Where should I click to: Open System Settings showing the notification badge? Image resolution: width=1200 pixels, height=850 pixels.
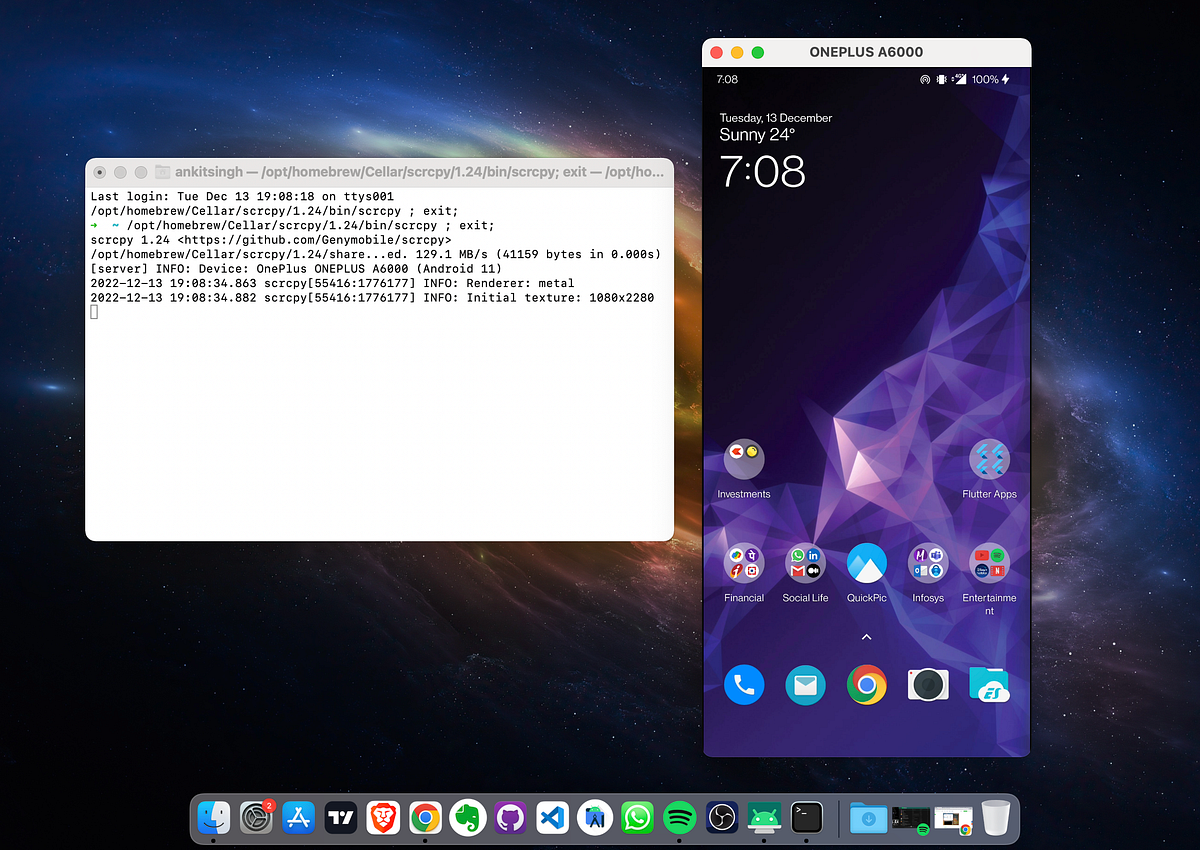click(x=256, y=818)
